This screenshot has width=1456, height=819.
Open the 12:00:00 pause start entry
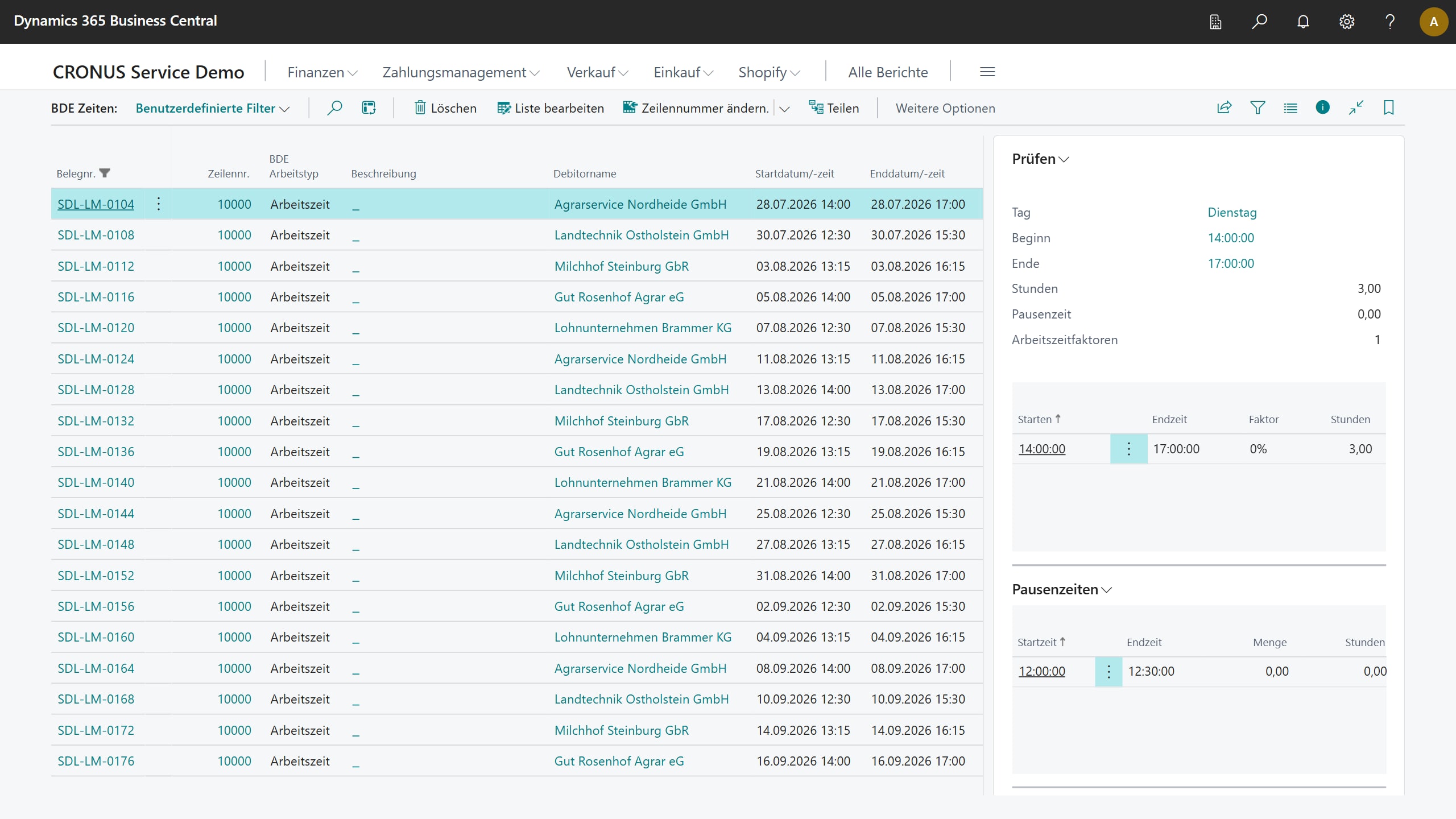1042,671
